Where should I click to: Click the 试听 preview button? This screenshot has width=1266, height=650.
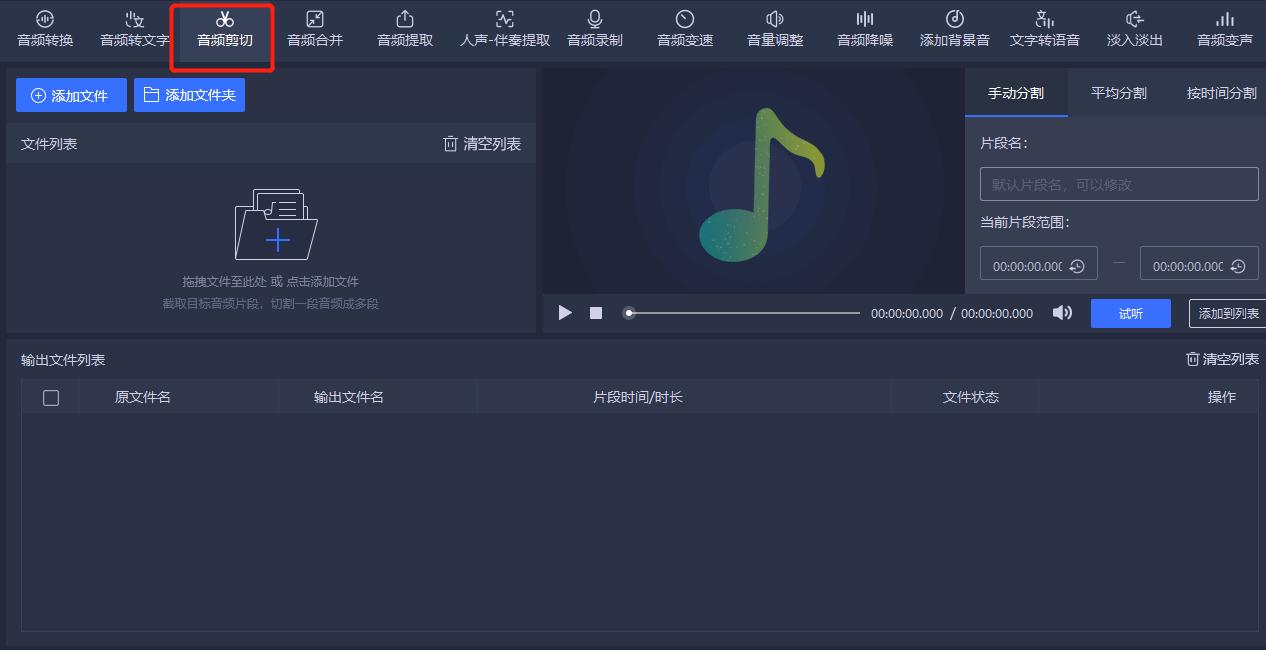tap(1130, 313)
